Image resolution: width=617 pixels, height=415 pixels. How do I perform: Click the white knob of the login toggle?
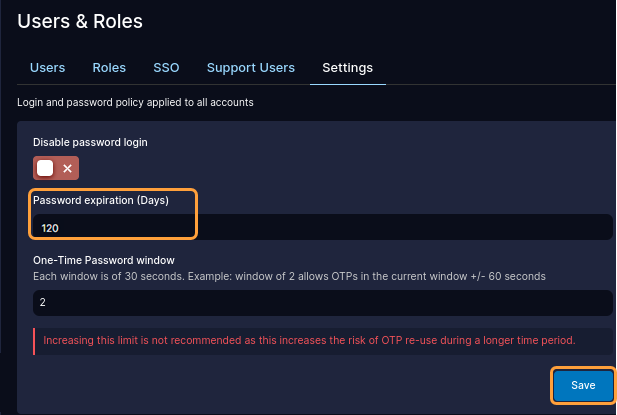45,168
